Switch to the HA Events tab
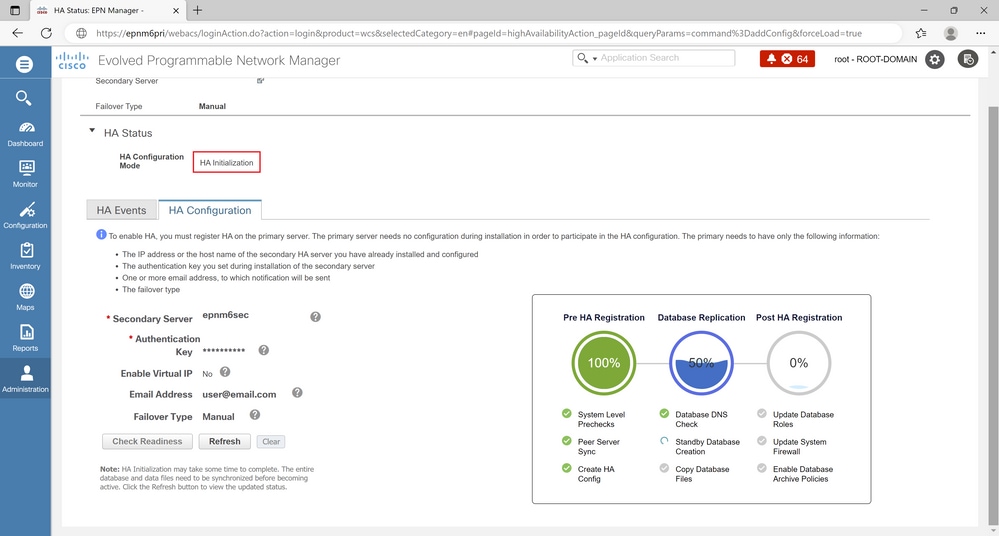 click(x=122, y=210)
